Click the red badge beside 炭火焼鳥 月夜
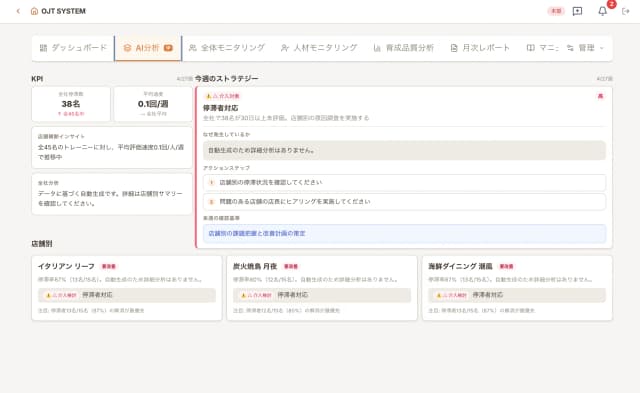Image resolution: width=640 pixels, height=393 pixels. tap(291, 266)
